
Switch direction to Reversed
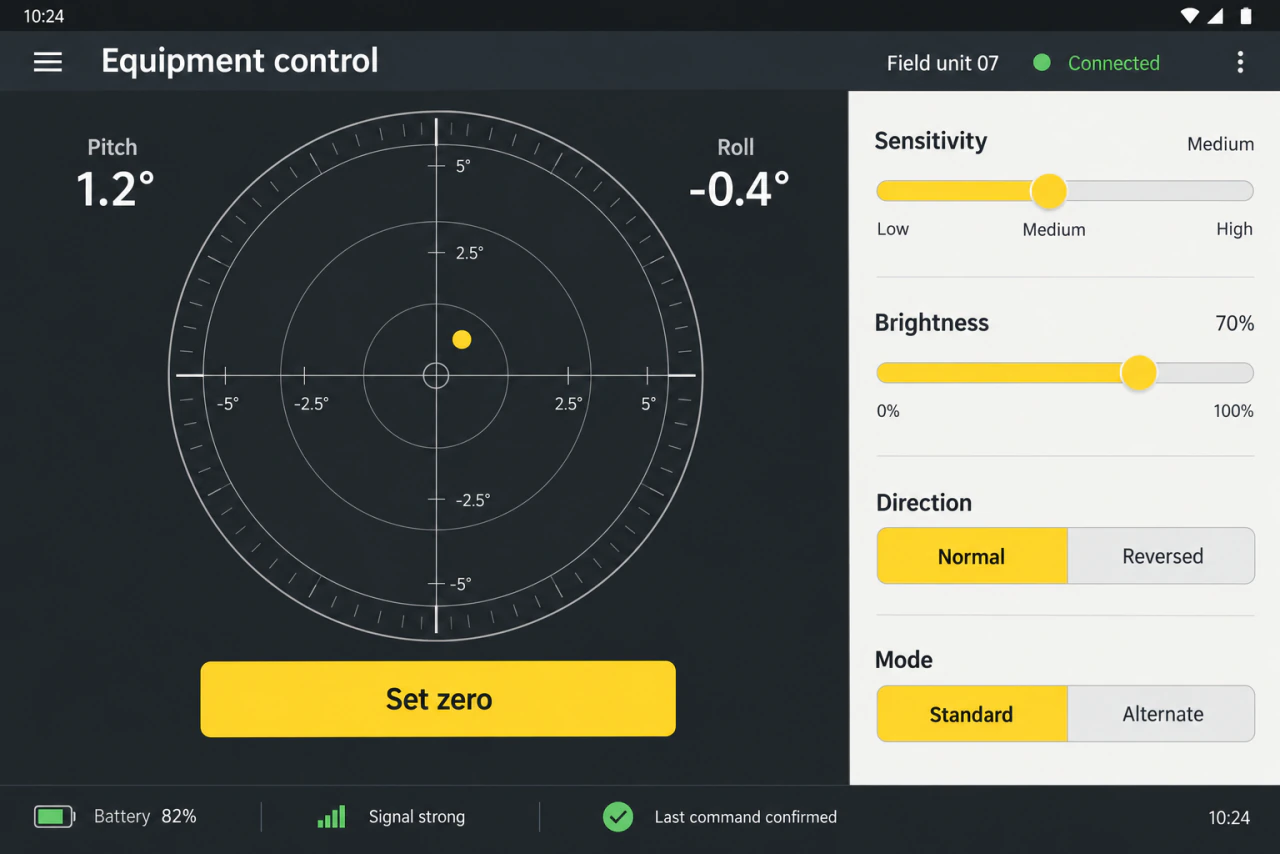pyautogui.click(x=1162, y=556)
